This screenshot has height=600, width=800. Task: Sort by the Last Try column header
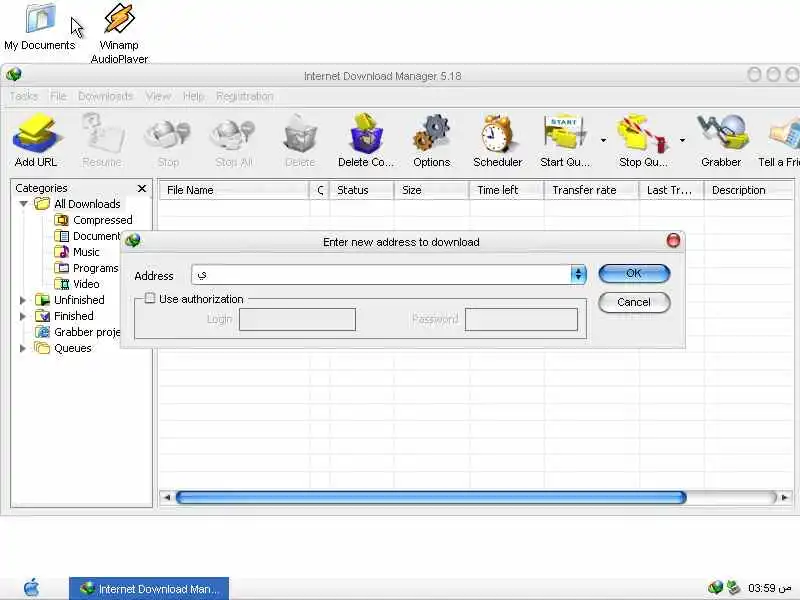[670, 190]
